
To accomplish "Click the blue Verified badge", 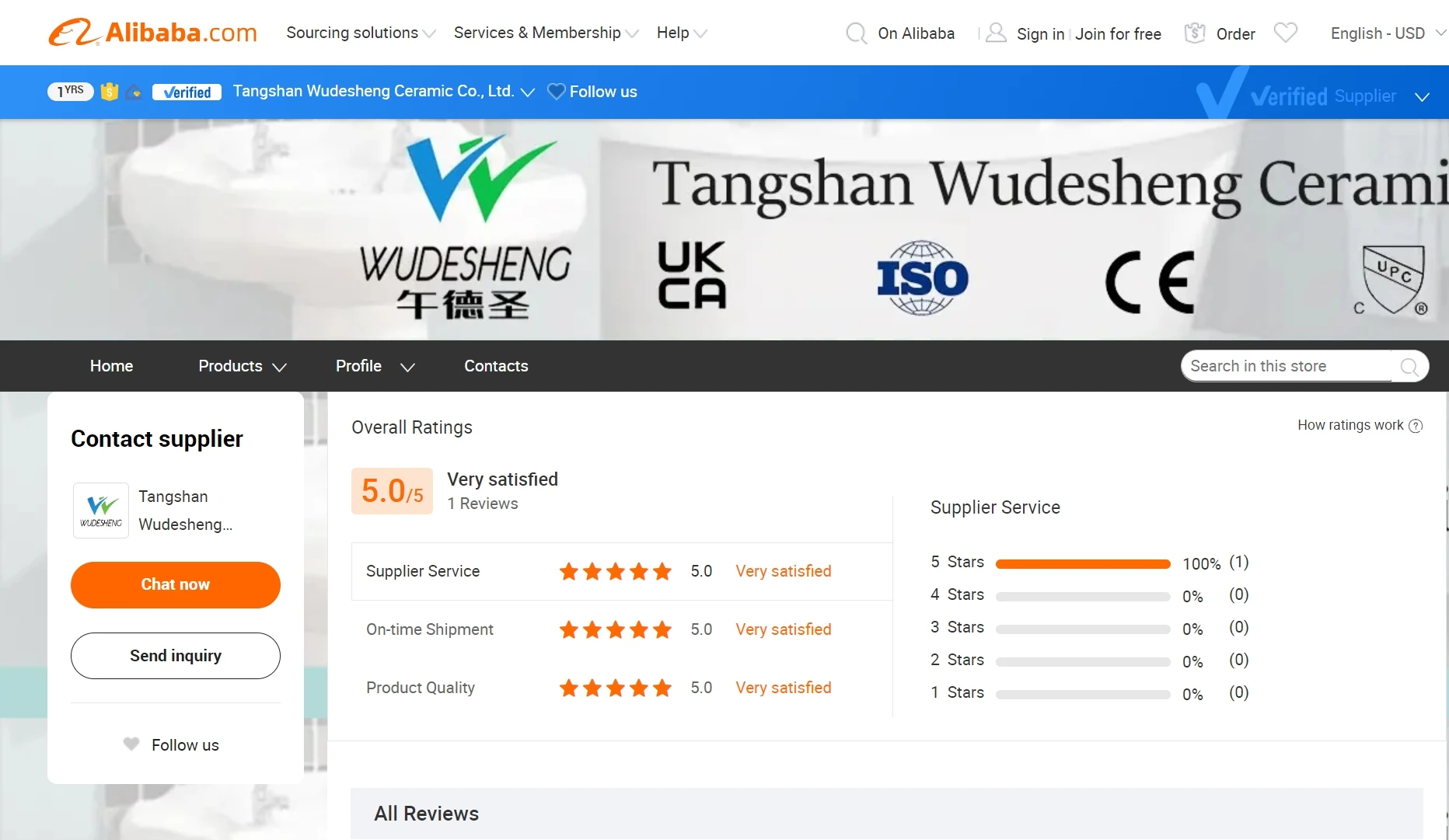I will pos(187,92).
